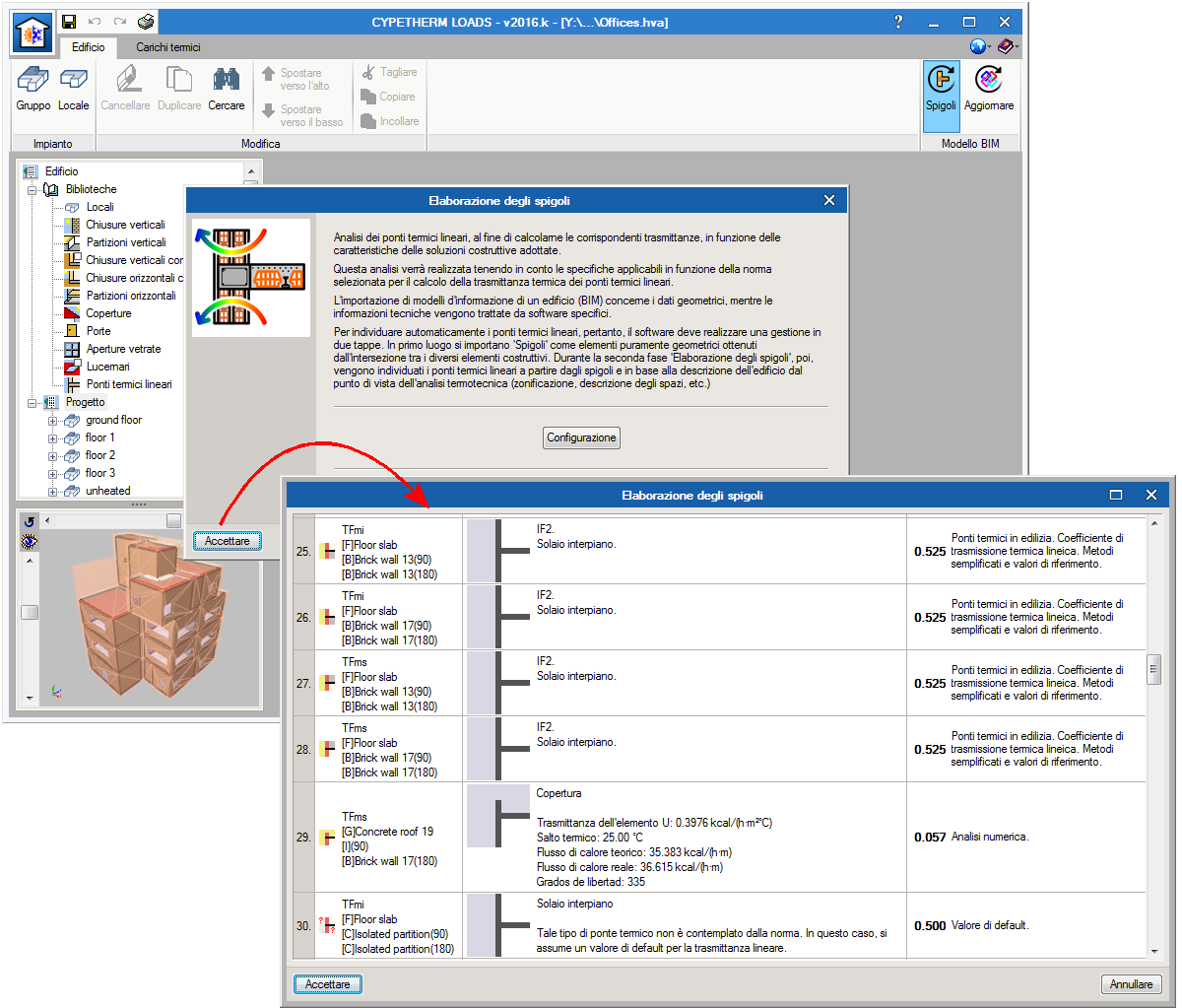Add a new Gruppo from the ribbon
The width and height of the screenshot is (1182, 1008).
pos(34,90)
